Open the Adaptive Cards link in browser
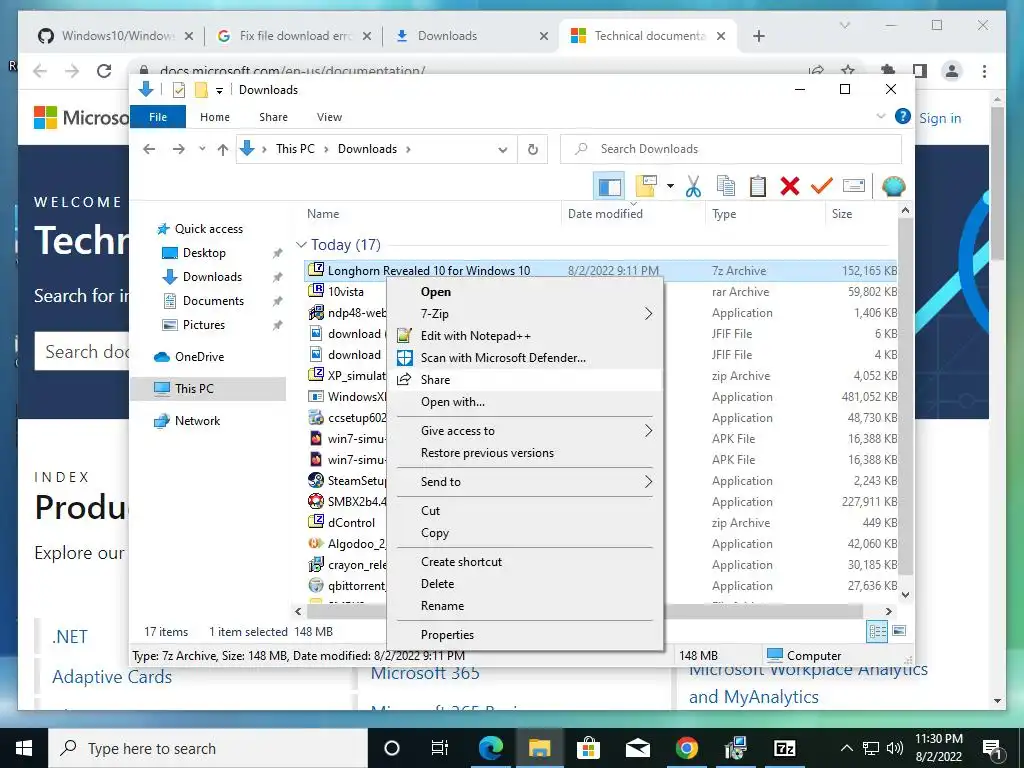 click(x=112, y=677)
